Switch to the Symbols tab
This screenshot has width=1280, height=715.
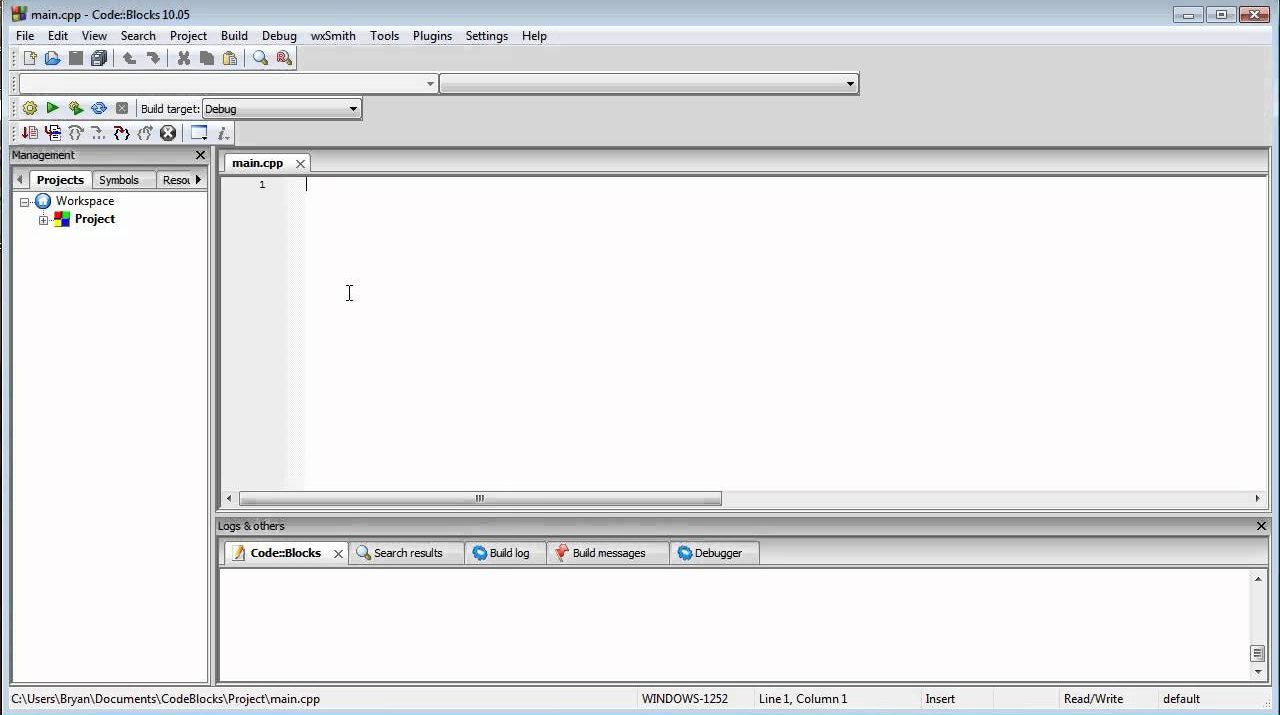(118, 180)
